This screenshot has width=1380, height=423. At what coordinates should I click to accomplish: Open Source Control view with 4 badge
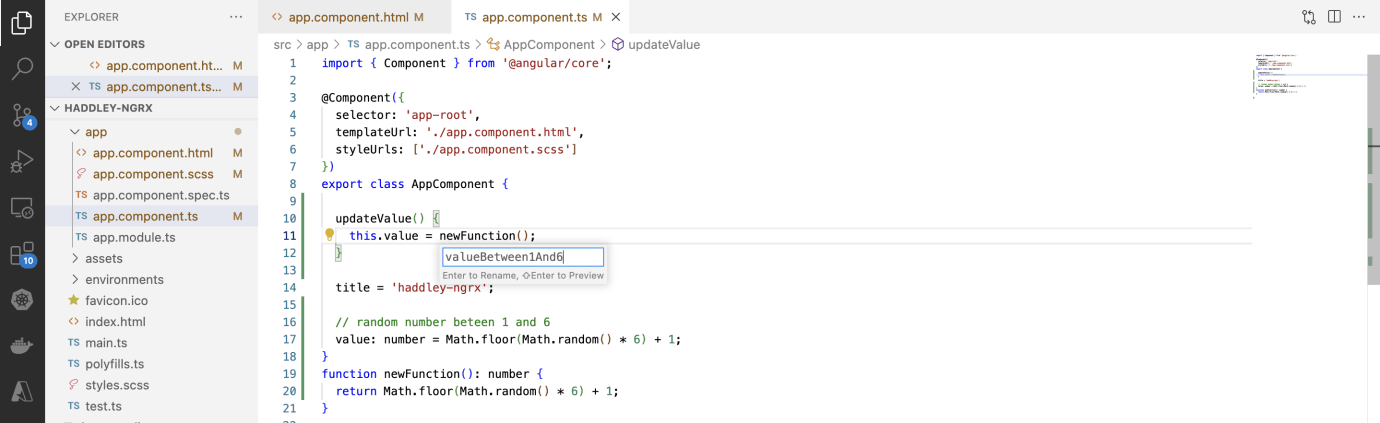coord(22,115)
